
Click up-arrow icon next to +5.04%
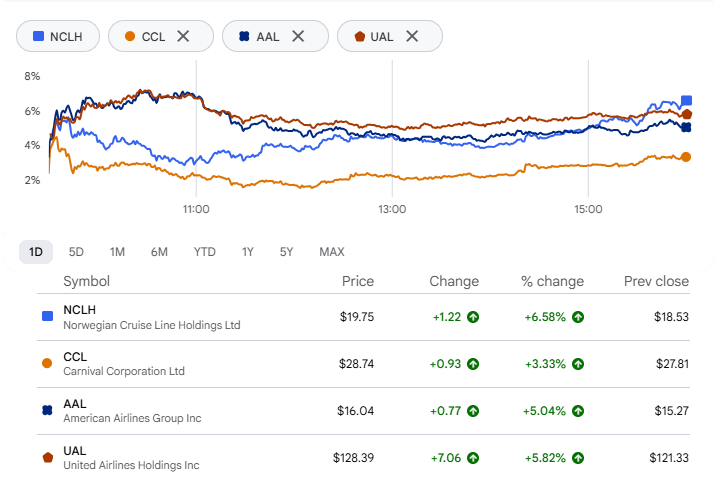tap(578, 411)
